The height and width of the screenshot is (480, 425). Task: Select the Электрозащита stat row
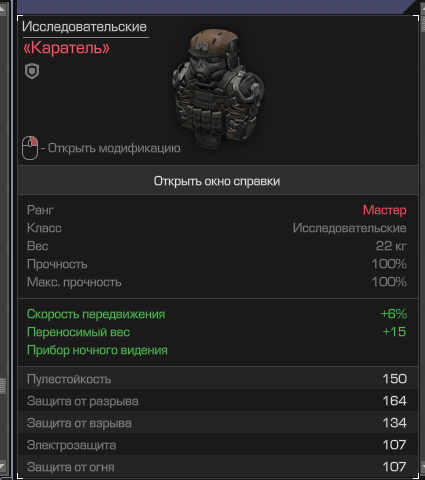pyautogui.click(x=218, y=445)
